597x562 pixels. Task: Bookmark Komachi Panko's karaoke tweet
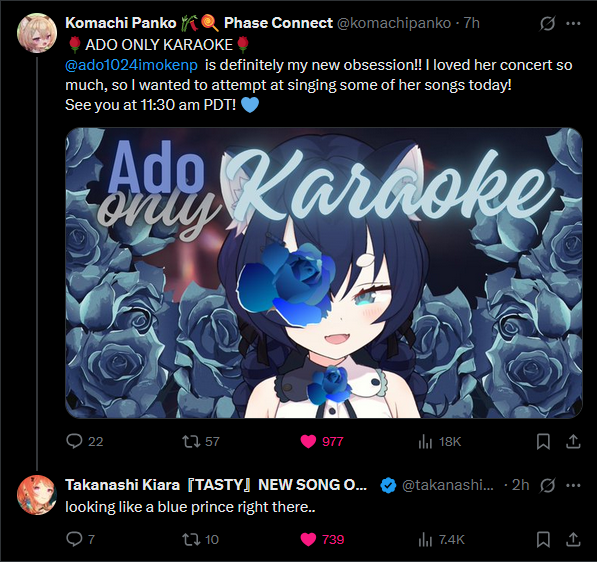[x=543, y=441]
